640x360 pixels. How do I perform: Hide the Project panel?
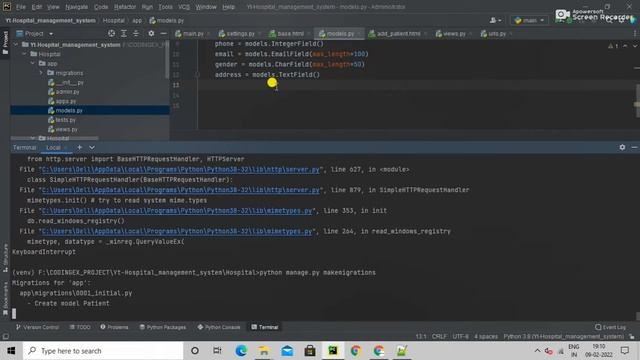163,33
